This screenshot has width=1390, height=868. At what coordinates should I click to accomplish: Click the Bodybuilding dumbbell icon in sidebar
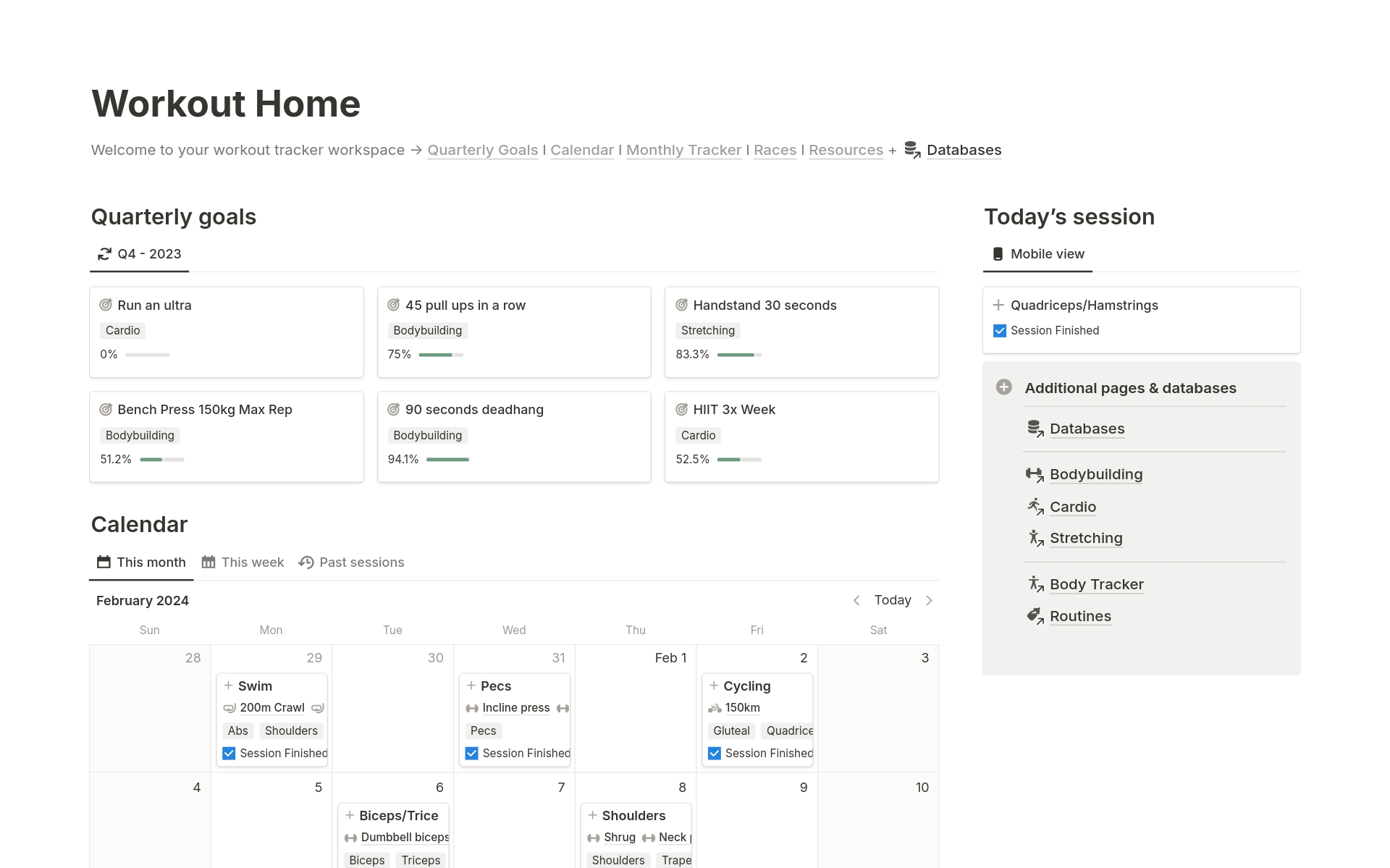tap(1035, 475)
